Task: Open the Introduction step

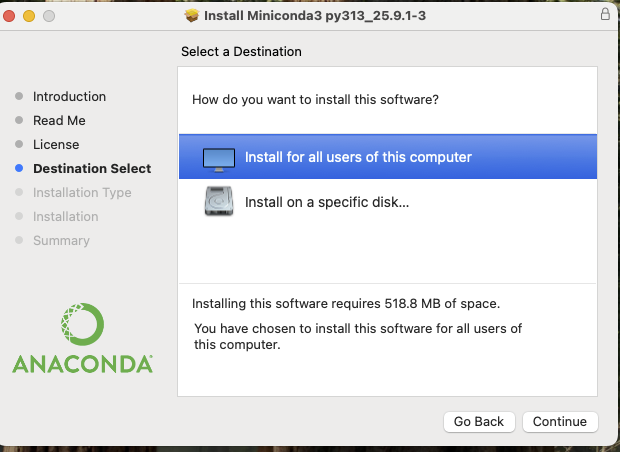Action: tap(69, 97)
